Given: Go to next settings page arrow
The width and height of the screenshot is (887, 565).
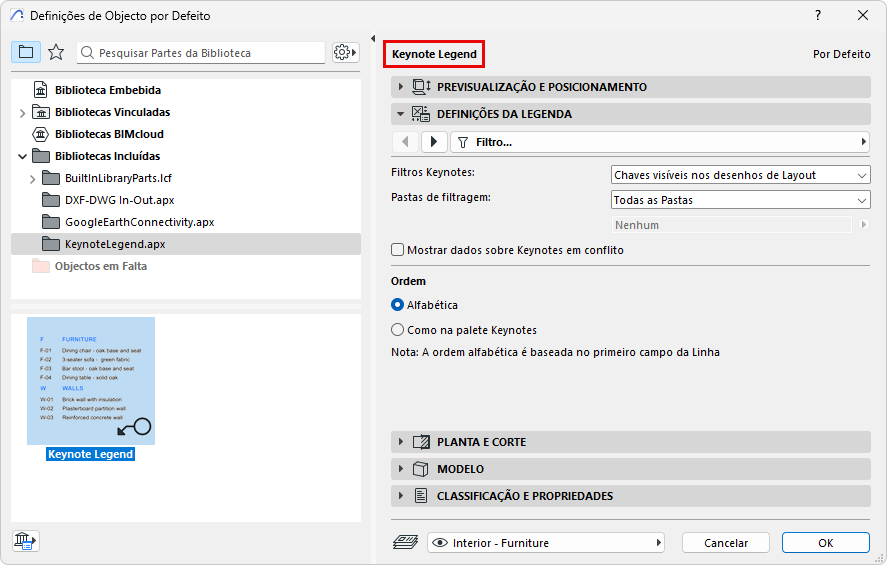Looking at the screenshot, I should (x=434, y=142).
